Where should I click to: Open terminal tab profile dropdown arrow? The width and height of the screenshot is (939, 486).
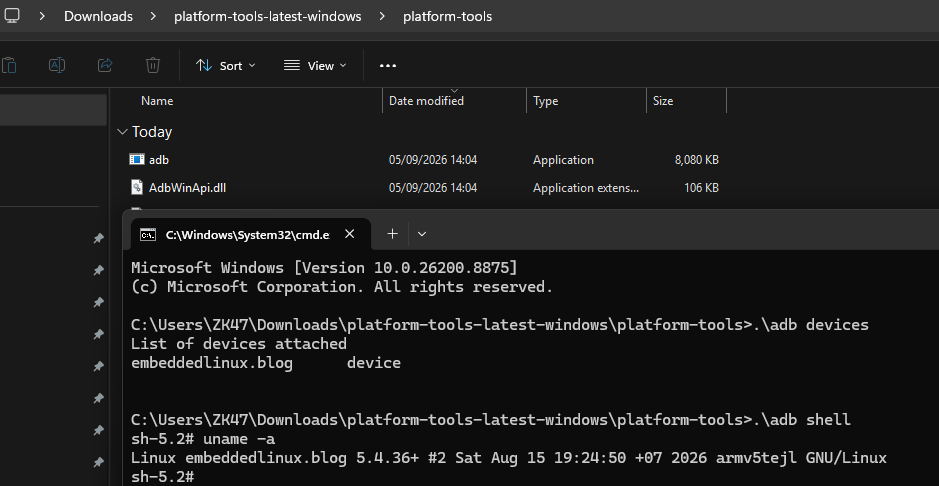point(422,234)
